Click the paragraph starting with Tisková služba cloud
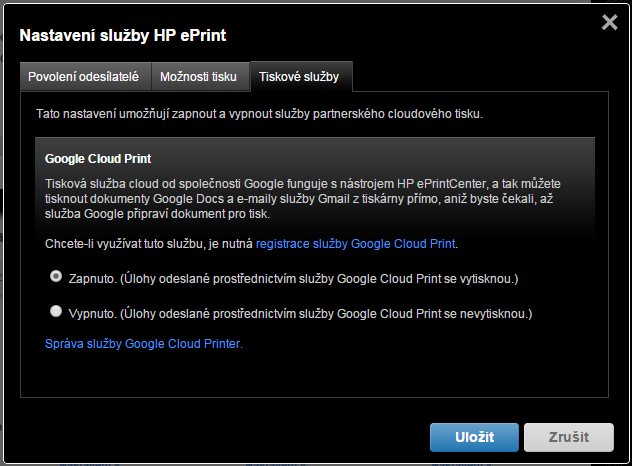The width and height of the screenshot is (632, 466). (302, 199)
